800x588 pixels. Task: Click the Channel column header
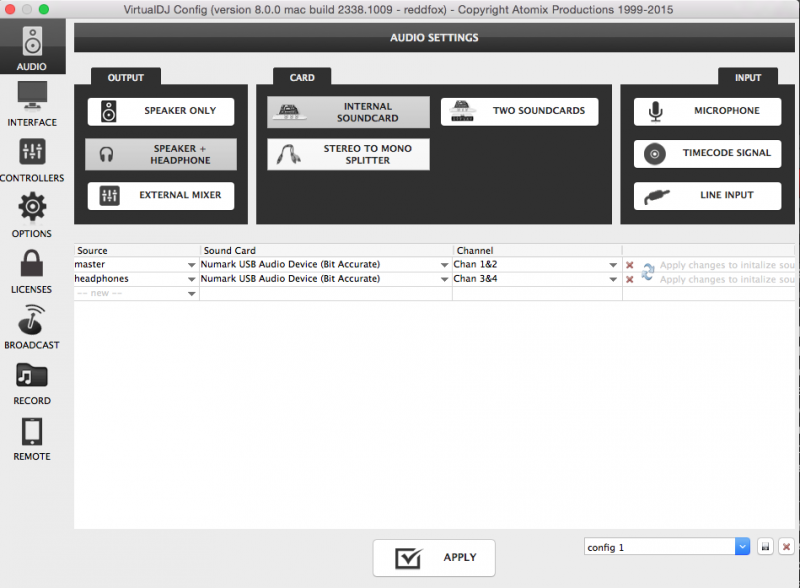(x=537, y=251)
